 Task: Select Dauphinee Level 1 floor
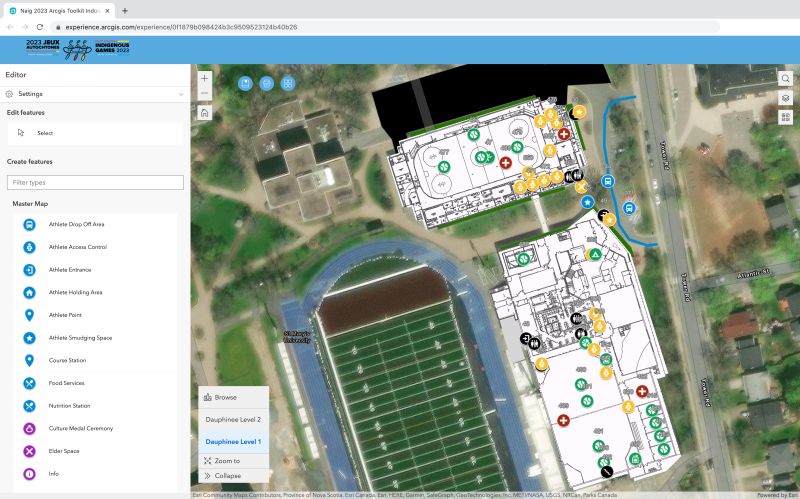(x=233, y=441)
